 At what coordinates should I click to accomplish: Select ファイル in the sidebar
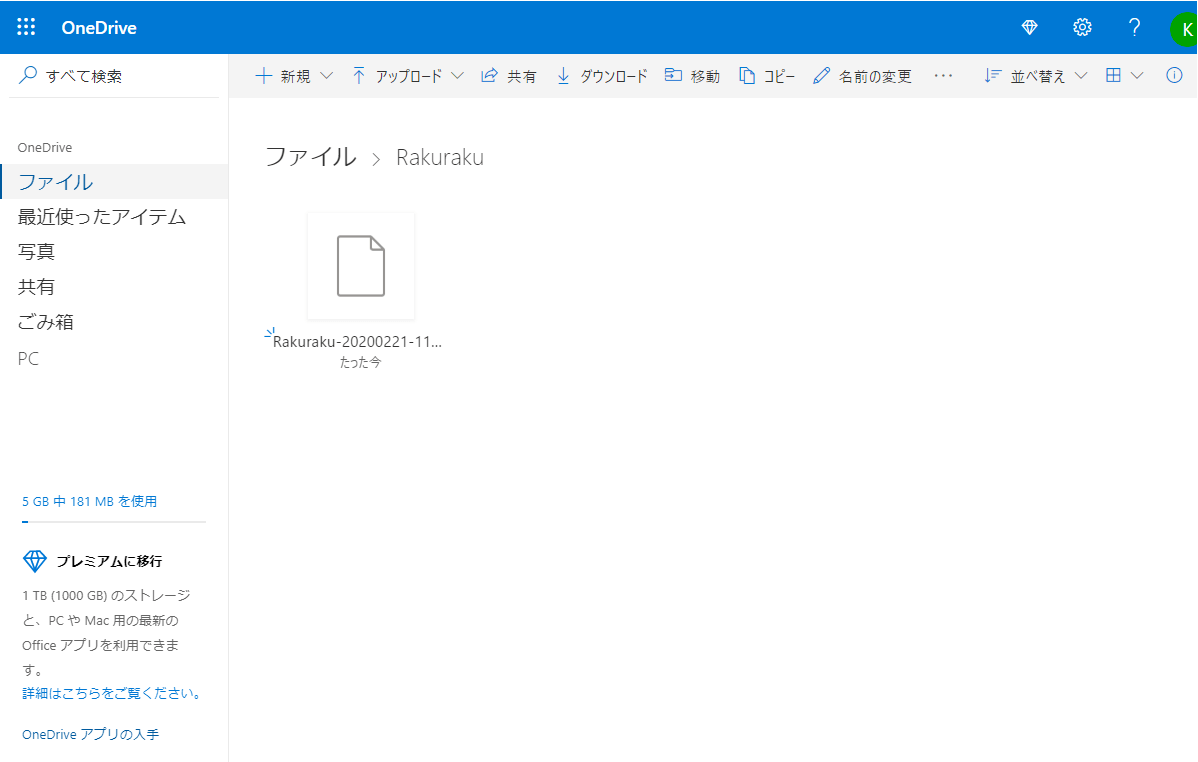[x=114, y=181]
